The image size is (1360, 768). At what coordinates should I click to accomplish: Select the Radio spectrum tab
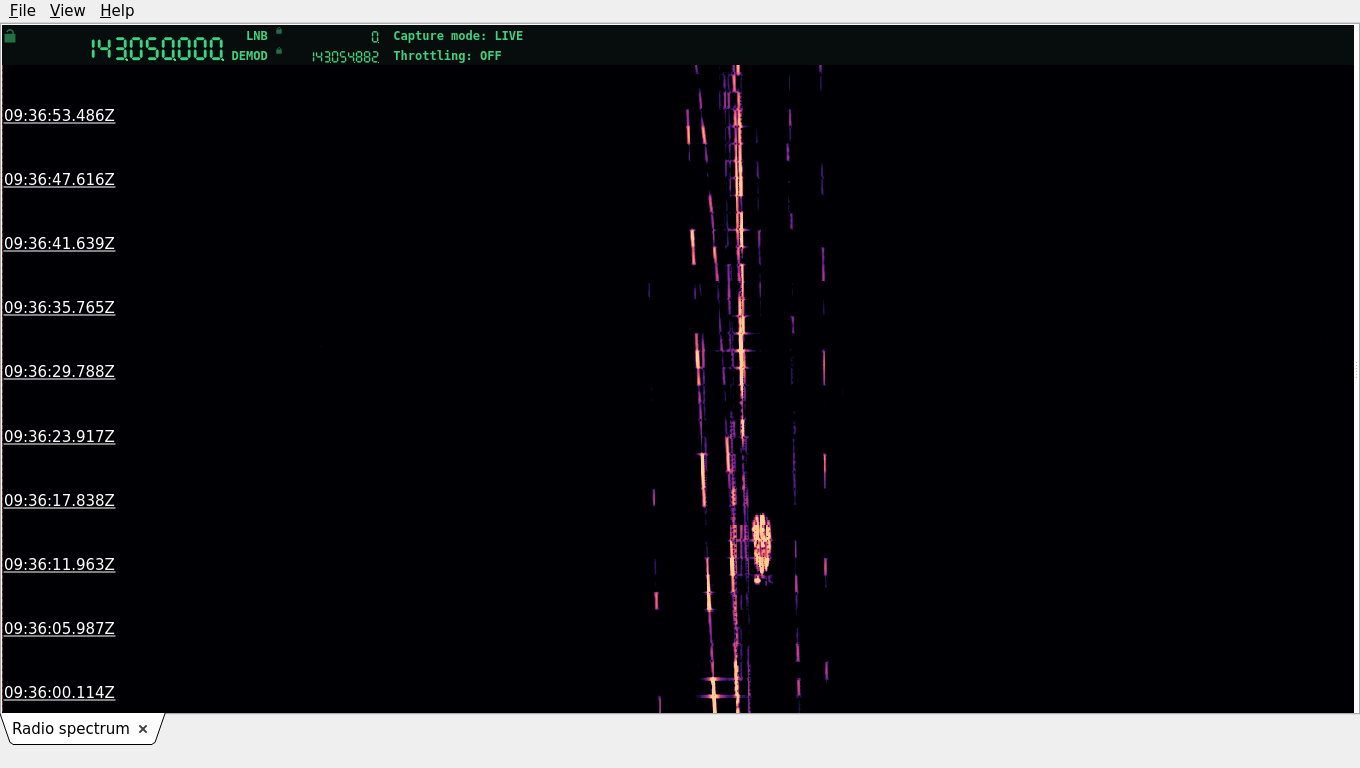tap(71, 729)
